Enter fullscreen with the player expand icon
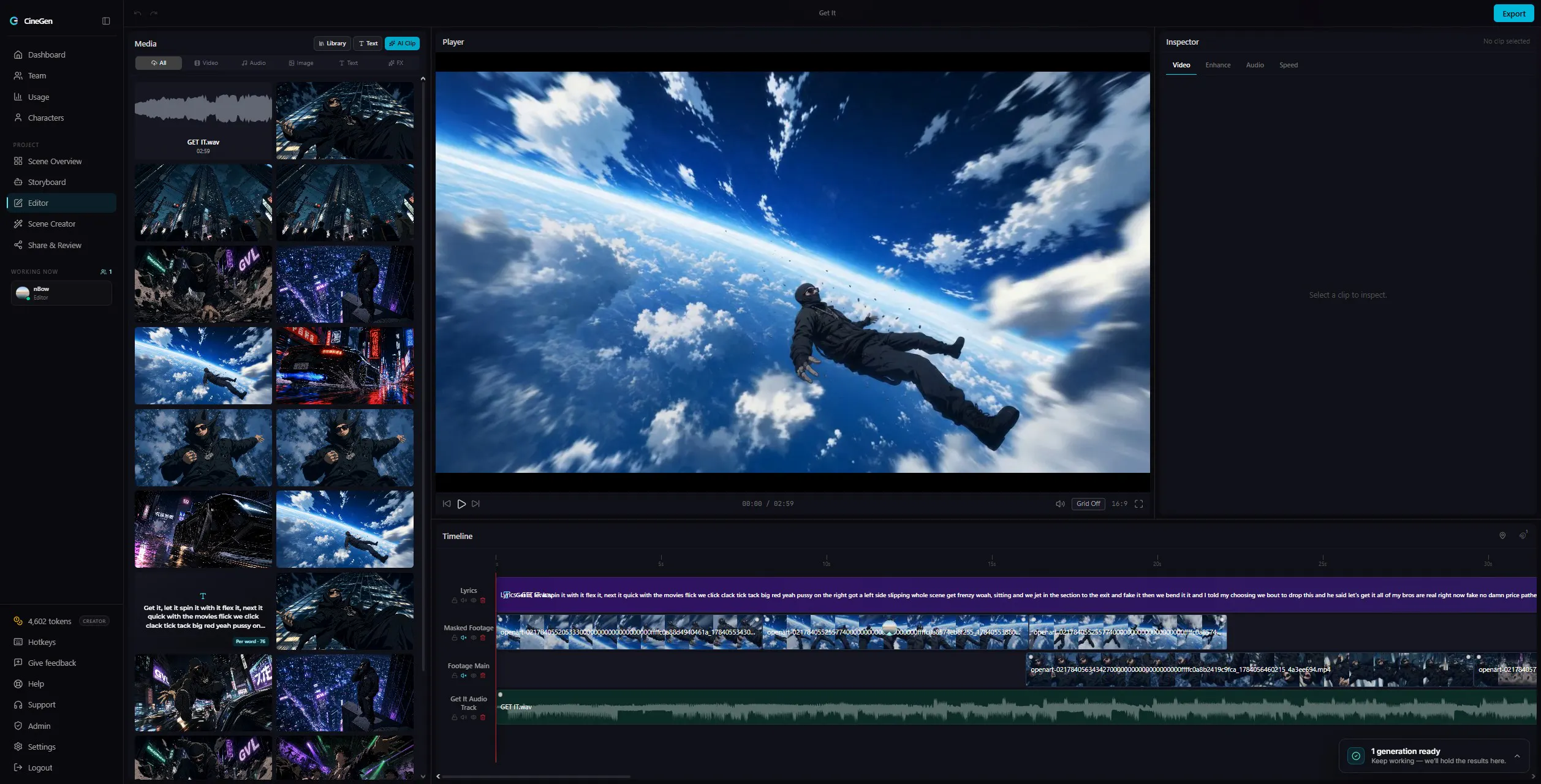The height and width of the screenshot is (784, 1541). coord(1138,503)
